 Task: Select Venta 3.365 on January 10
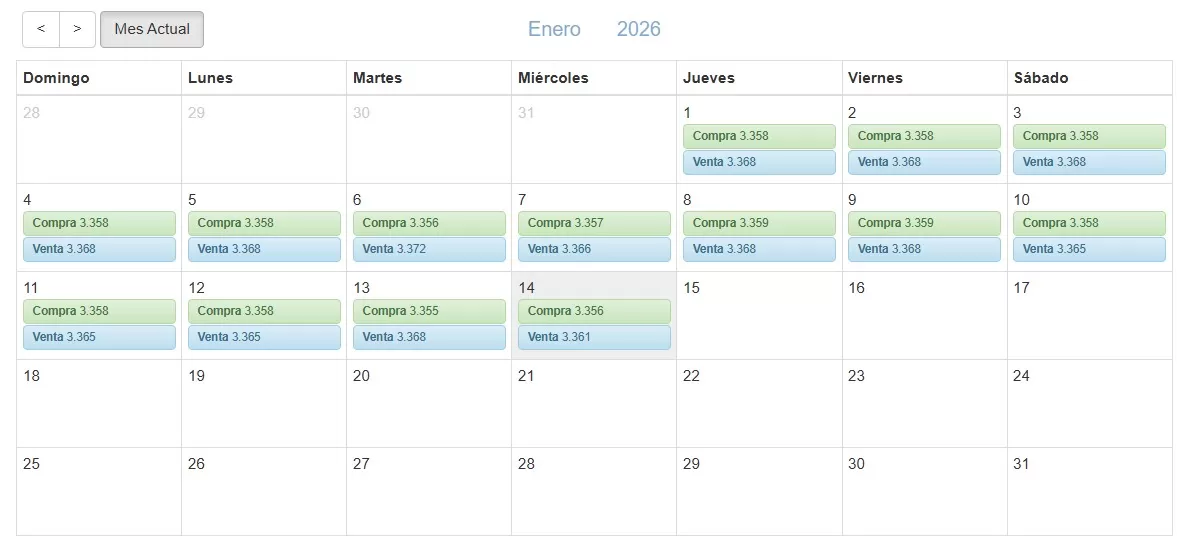(1089, 249)
